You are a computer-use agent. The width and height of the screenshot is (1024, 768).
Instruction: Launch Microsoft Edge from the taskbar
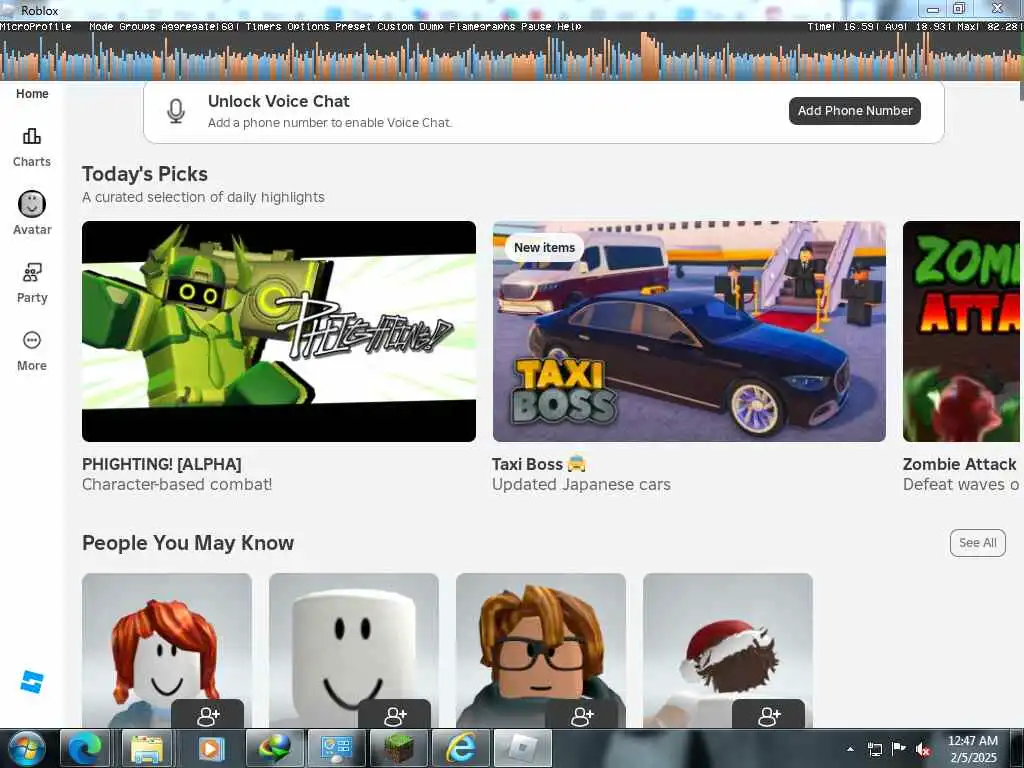pos(86,748)
